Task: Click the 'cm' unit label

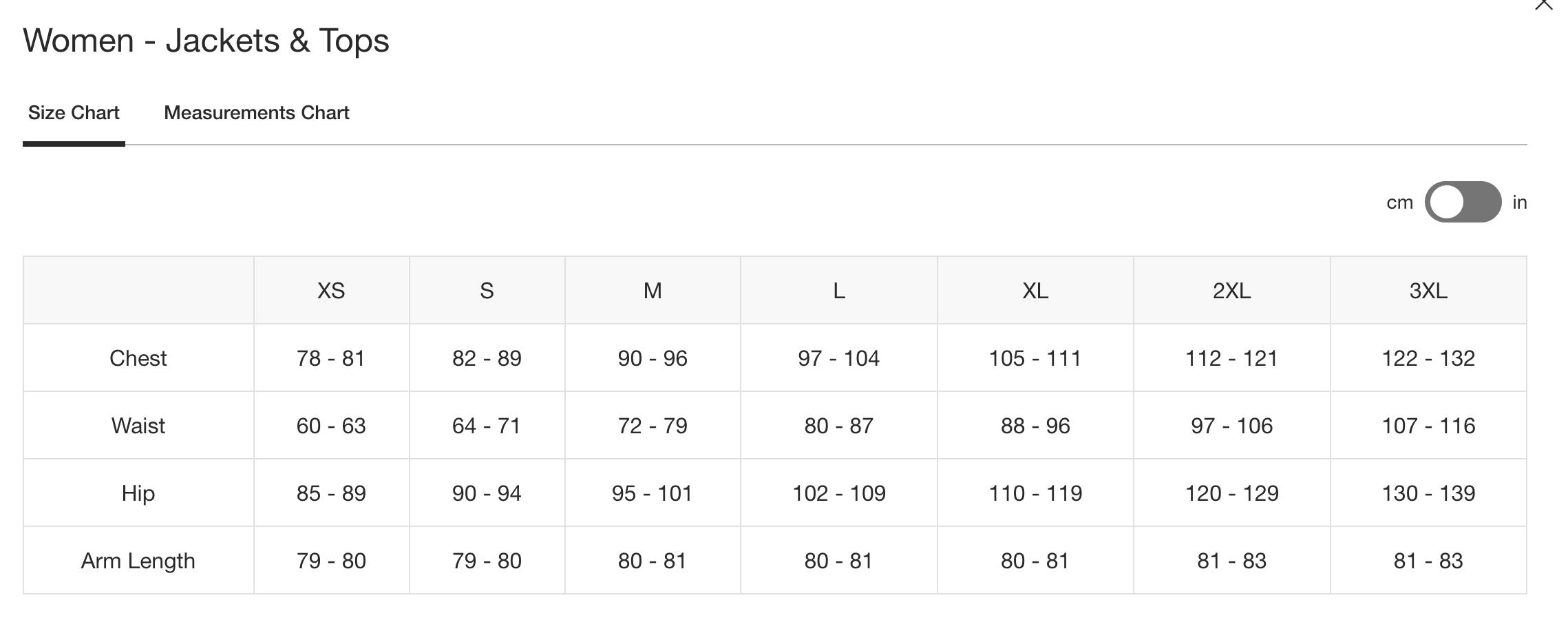Action: tap(1399, 203)
